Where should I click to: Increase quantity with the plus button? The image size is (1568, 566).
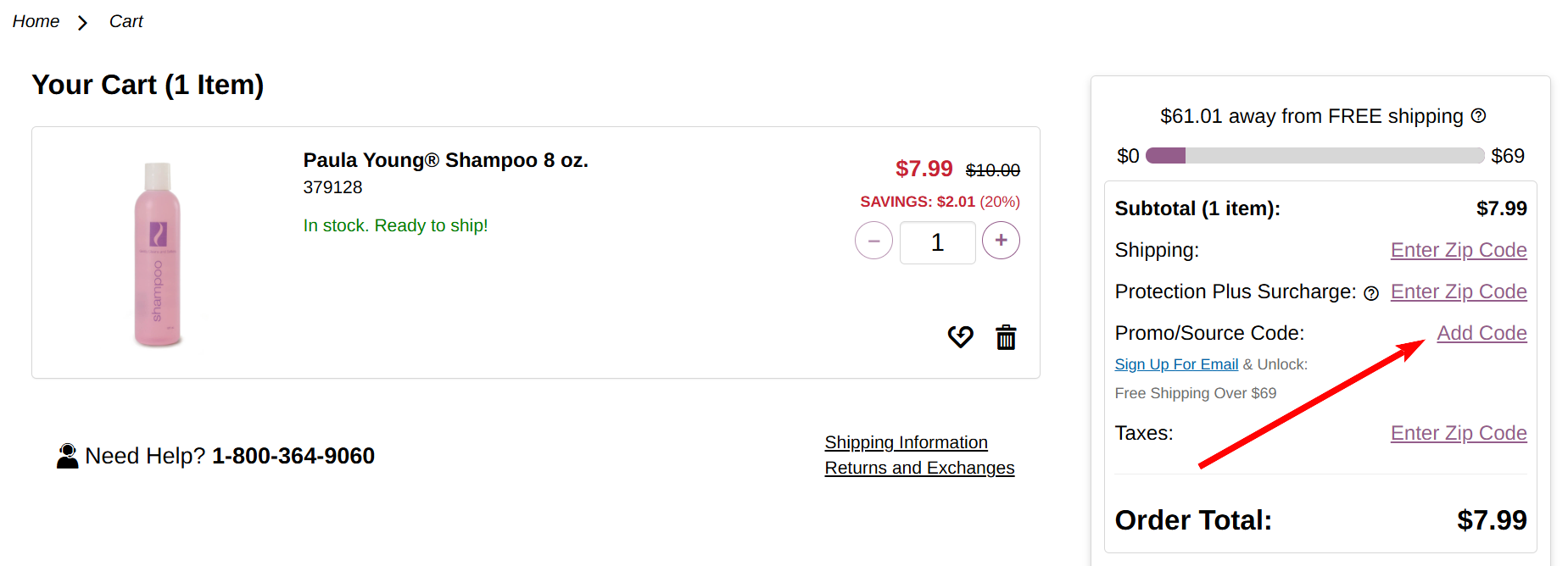point(1001,241)
